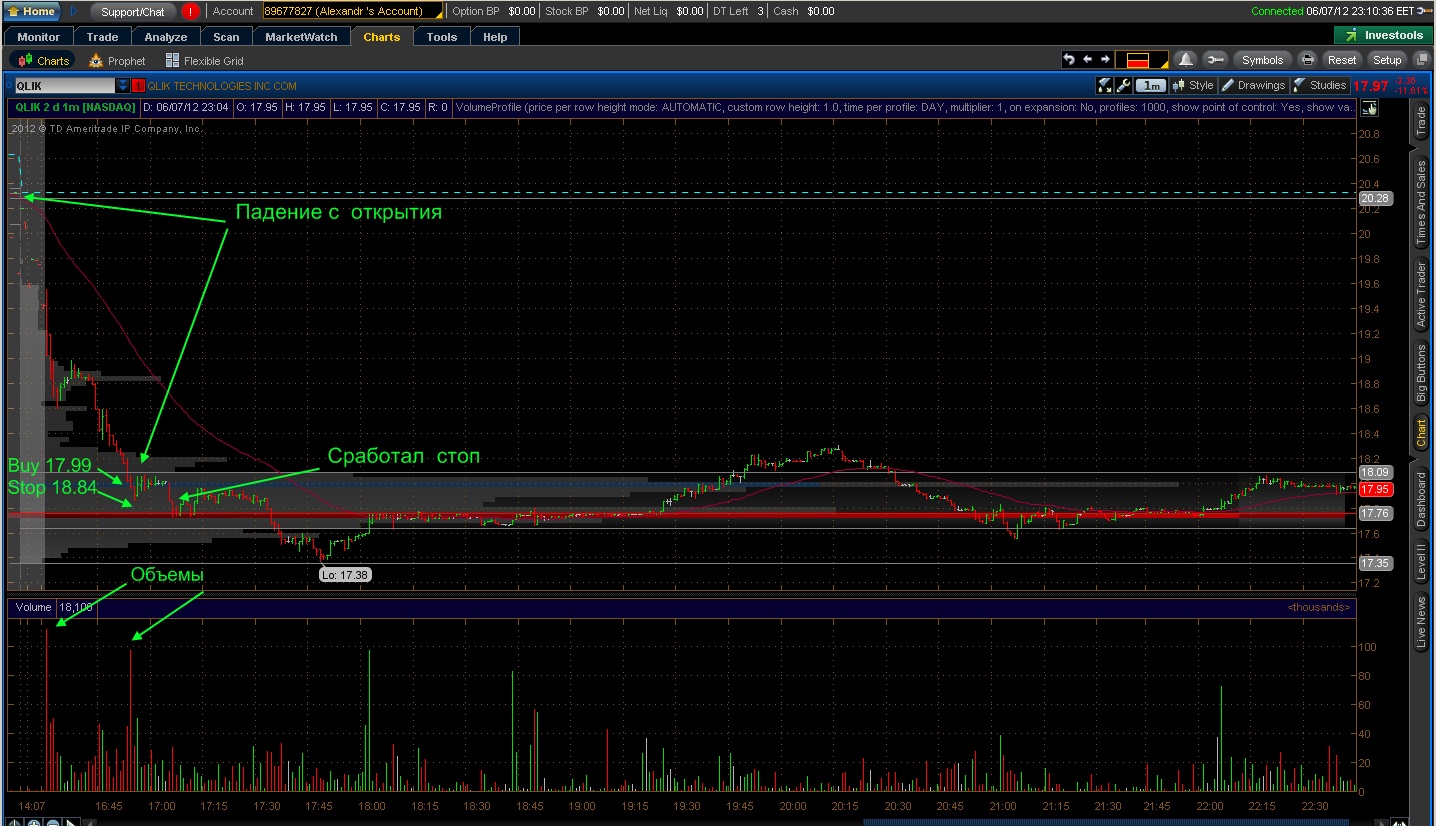Click the VolumeProfile study description text

coord(905,107)
